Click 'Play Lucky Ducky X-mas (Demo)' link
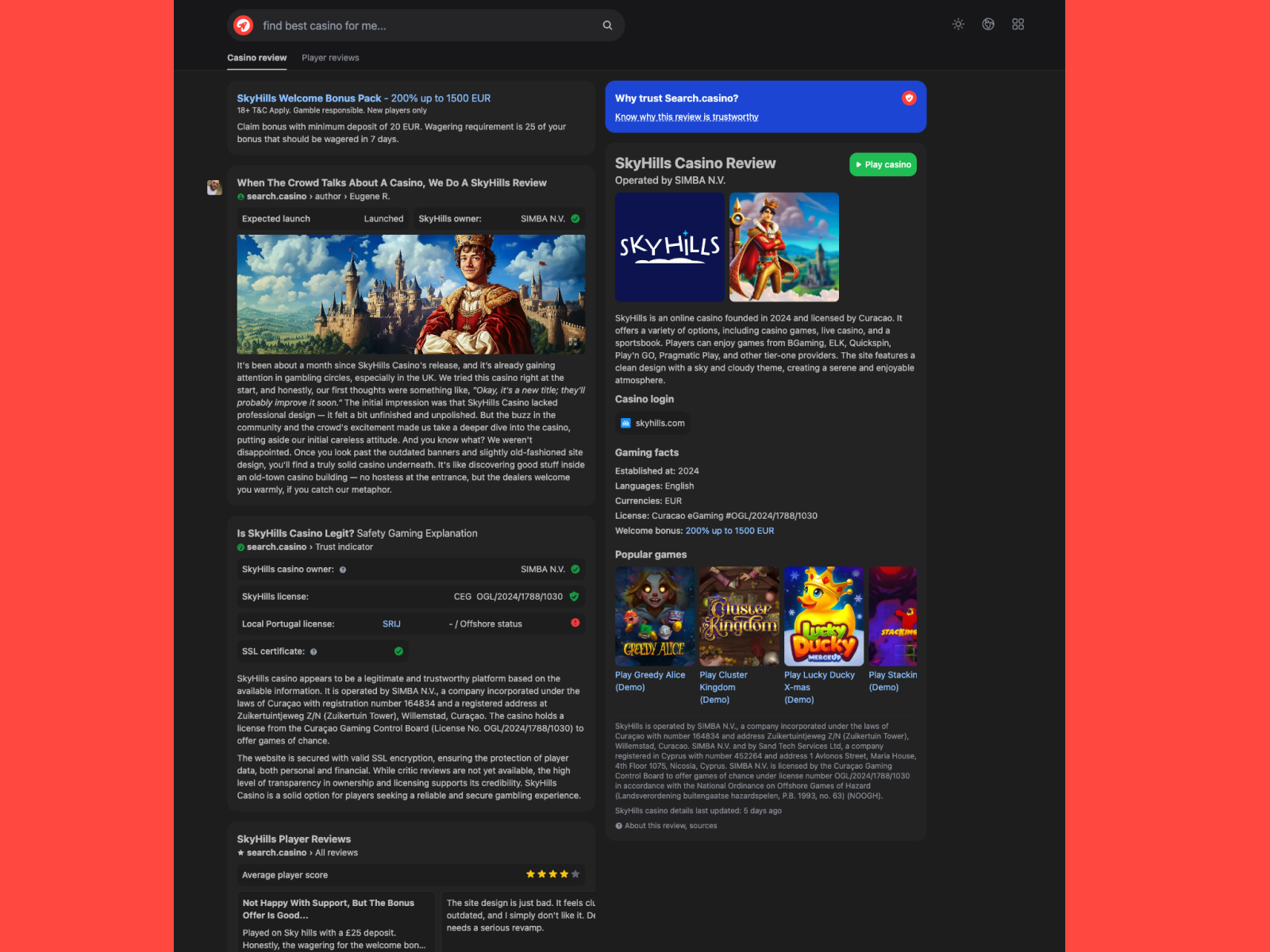 (819, 688)
